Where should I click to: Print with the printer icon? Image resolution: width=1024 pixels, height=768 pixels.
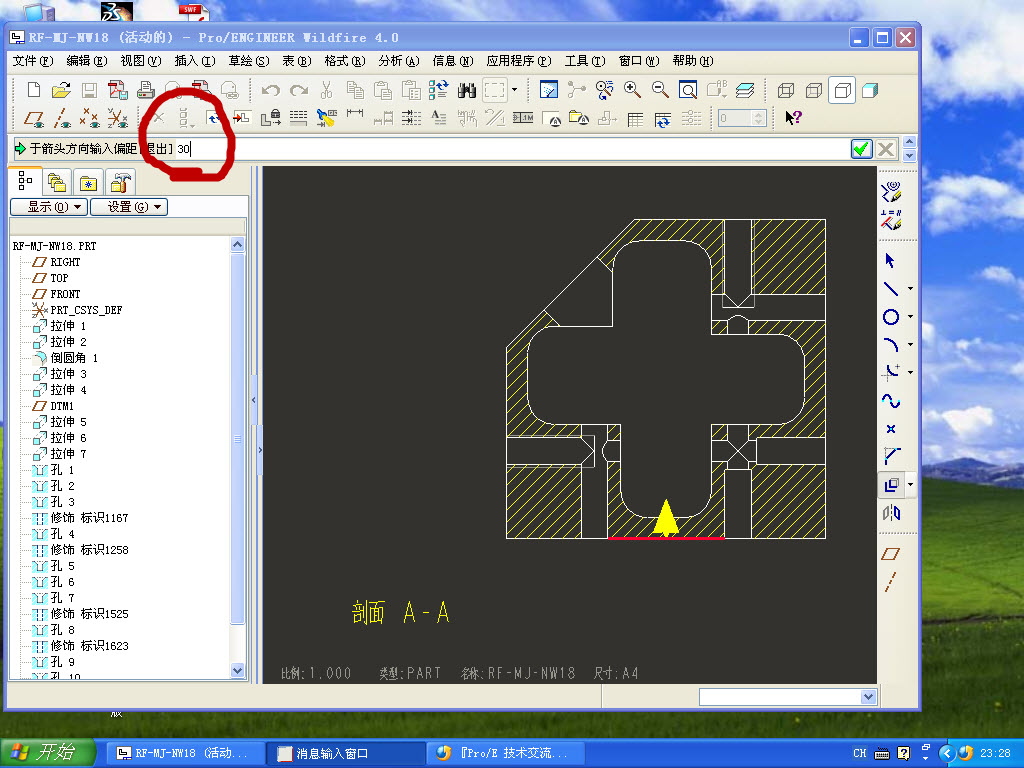(146, 90)
